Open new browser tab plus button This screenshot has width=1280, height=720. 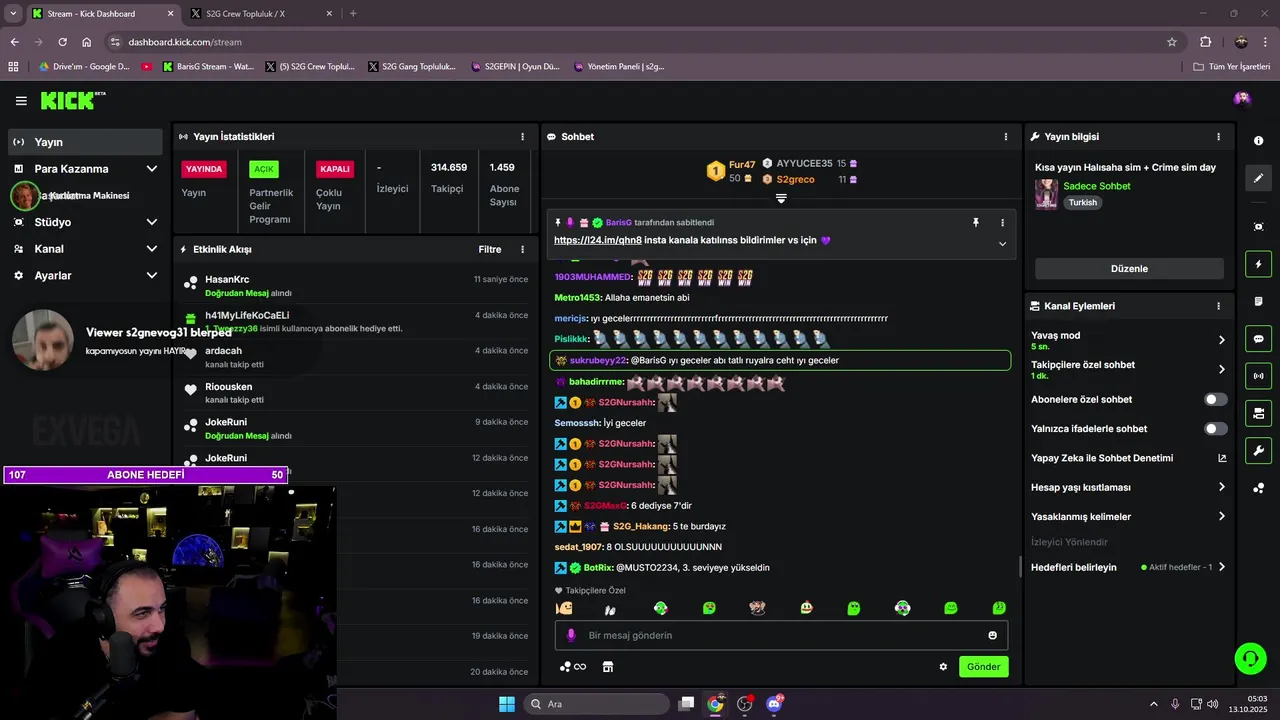click(353, 14)
